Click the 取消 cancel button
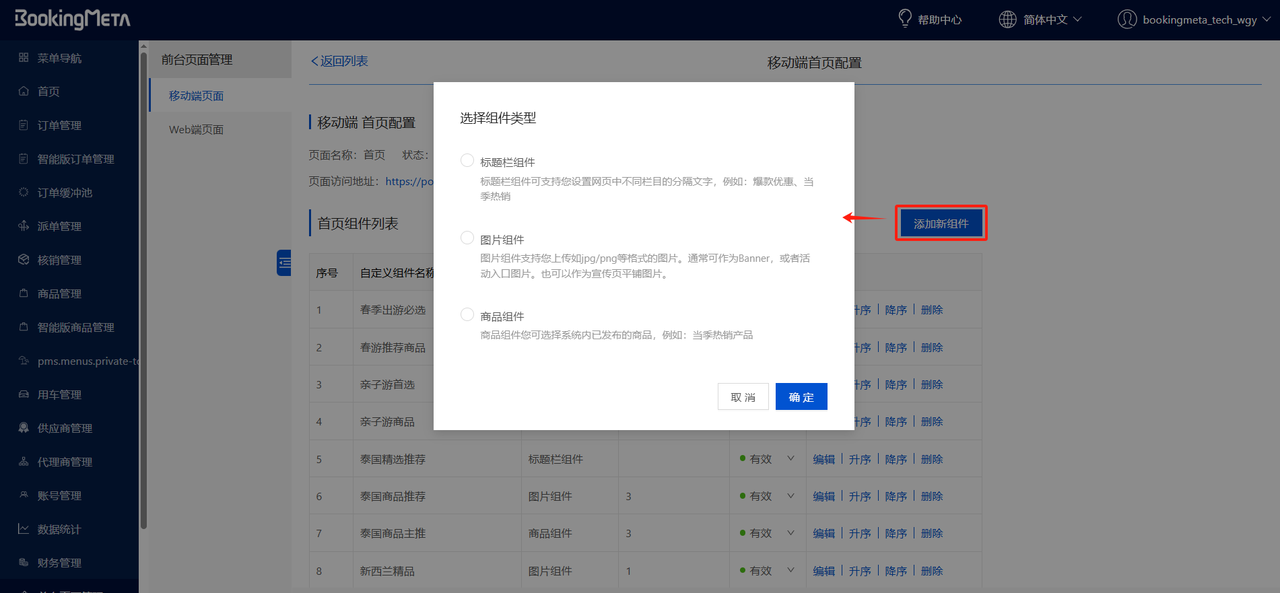 point(743,396)
